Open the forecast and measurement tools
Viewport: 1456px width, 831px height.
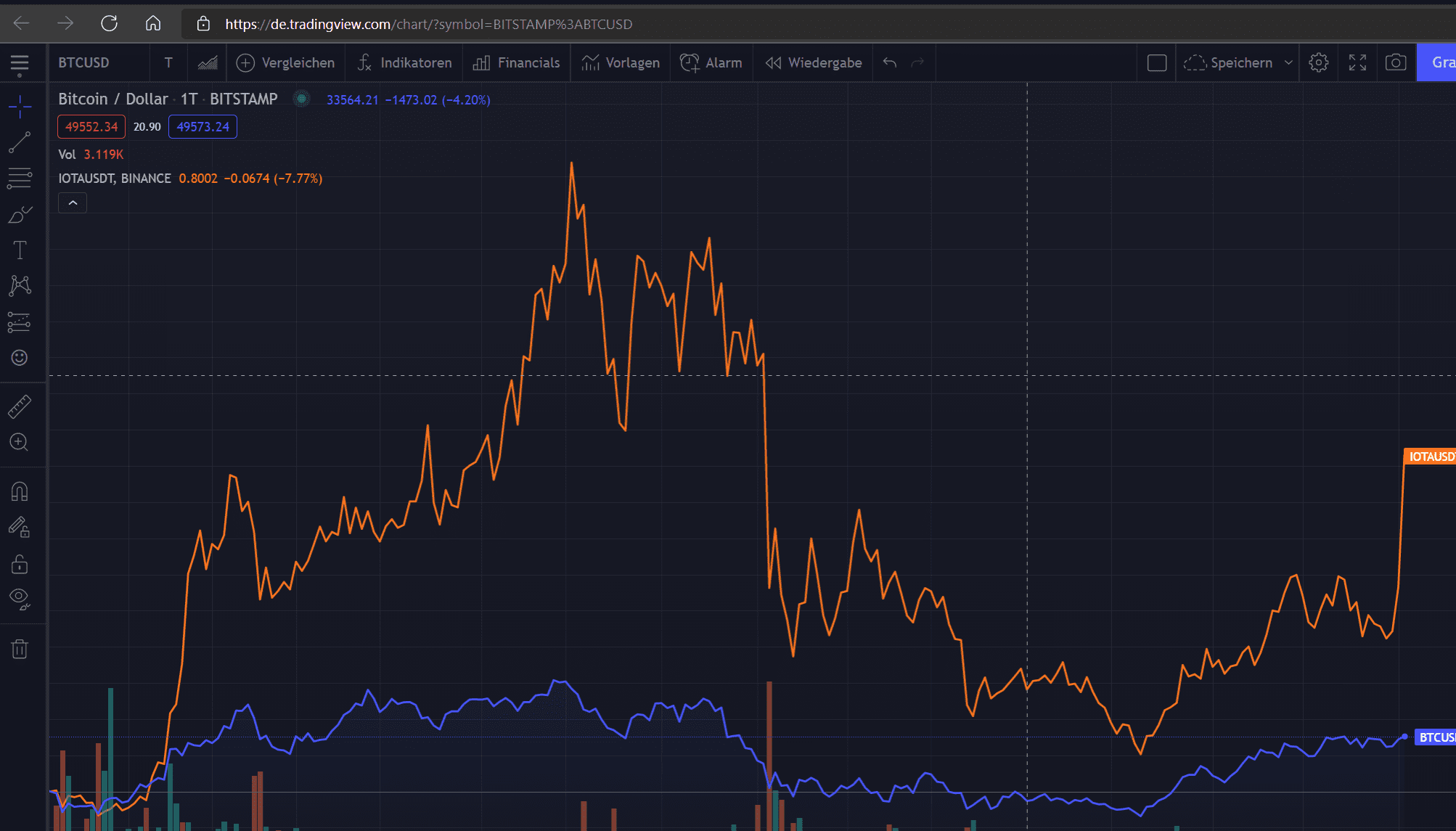(20, 322)
